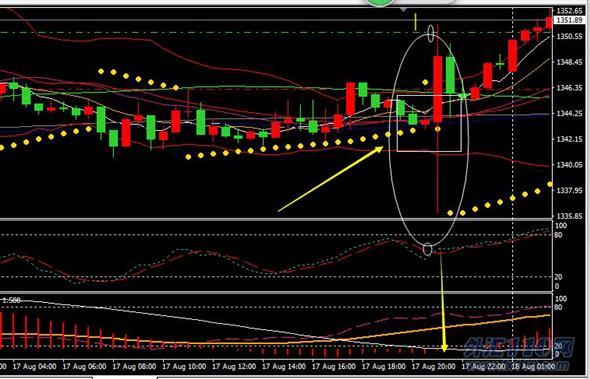The width and height of the screenshot is (590, 379).
Task: Click the gray chart shift triangle at the top
Action: pyautogui.click(x=403, y=9)
